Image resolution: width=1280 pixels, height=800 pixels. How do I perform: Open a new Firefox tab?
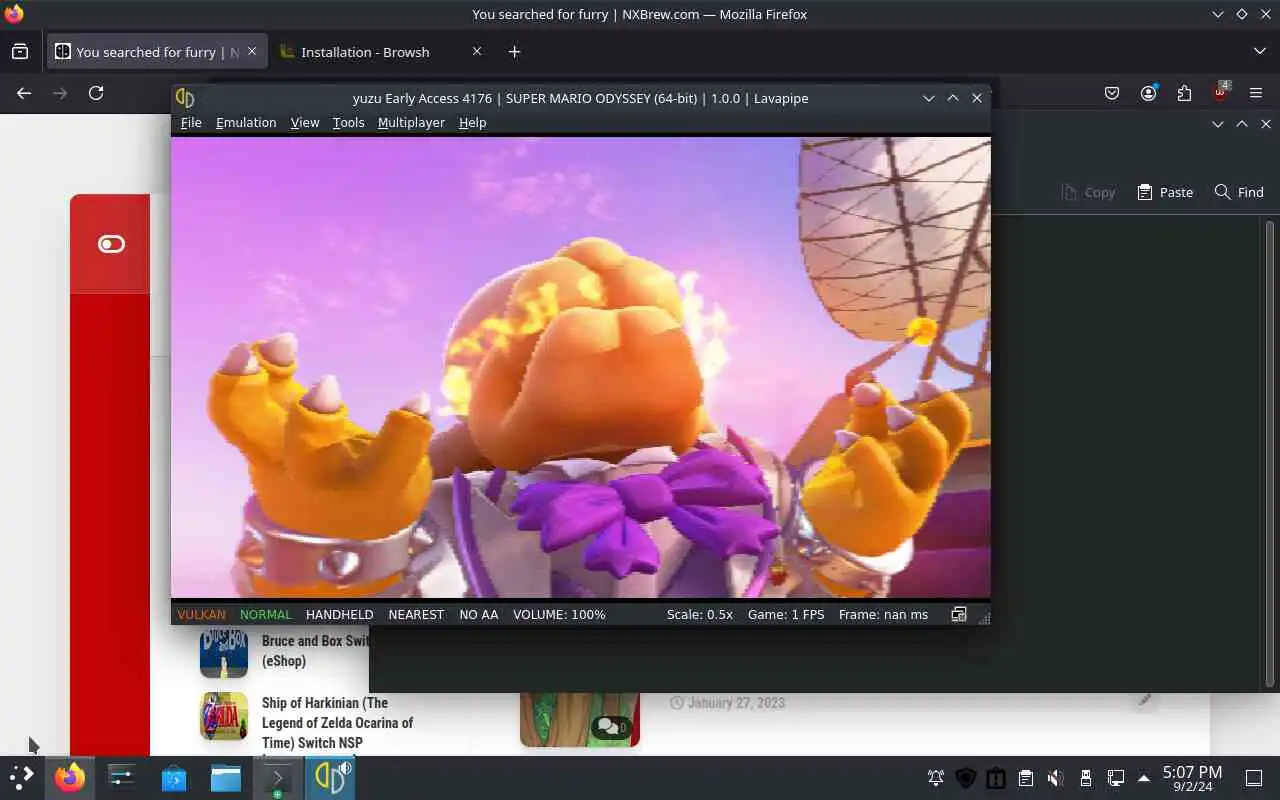tap(514, 52)
